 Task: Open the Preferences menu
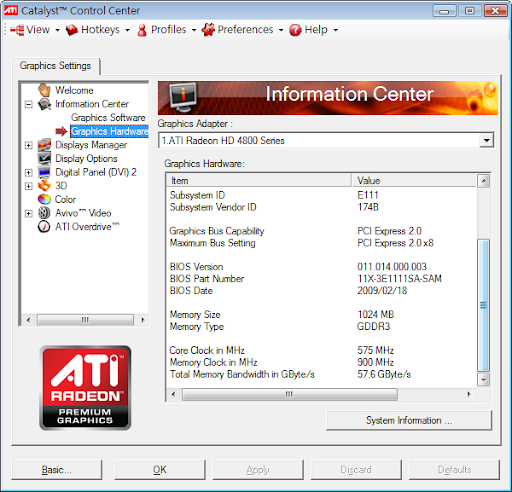click(243, 30)
